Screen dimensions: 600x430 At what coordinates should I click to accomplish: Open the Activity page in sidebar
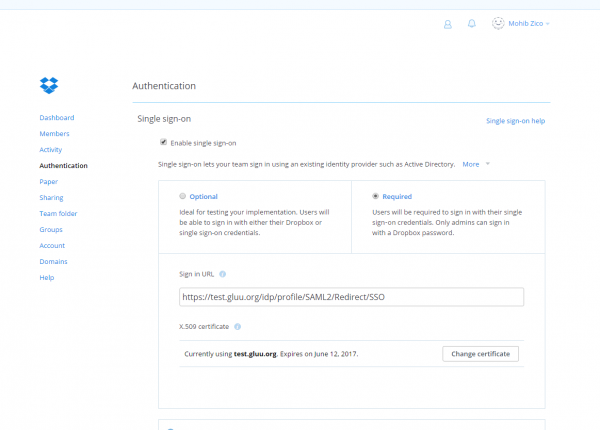tap(51, 150)
